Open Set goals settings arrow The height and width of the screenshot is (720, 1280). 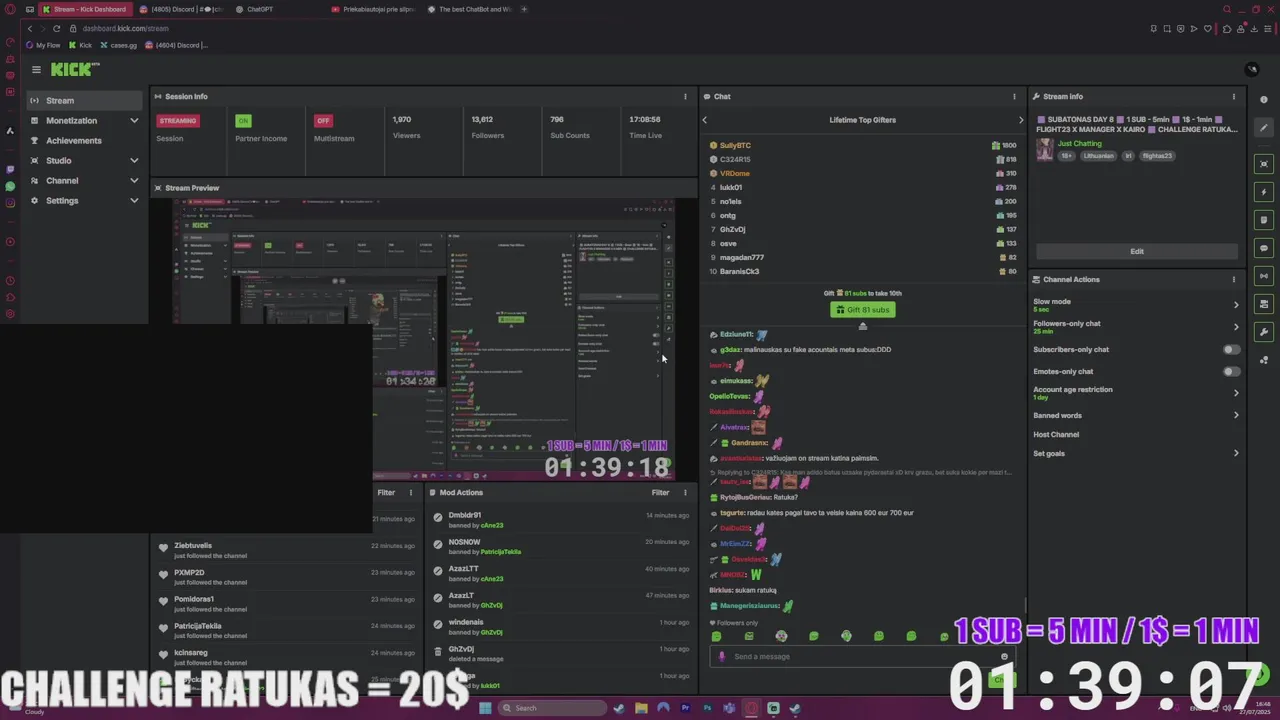click(1236, 453)
